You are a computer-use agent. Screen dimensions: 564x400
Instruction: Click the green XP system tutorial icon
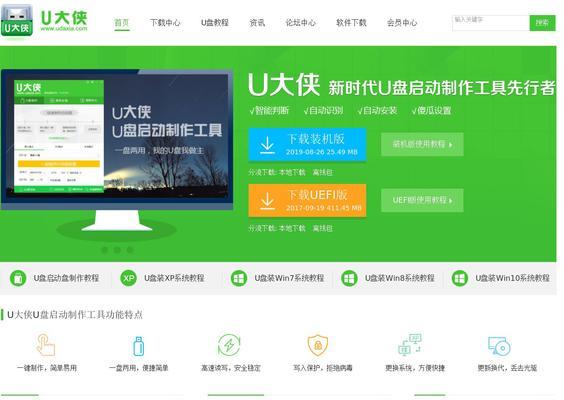[x=128, y=278]
